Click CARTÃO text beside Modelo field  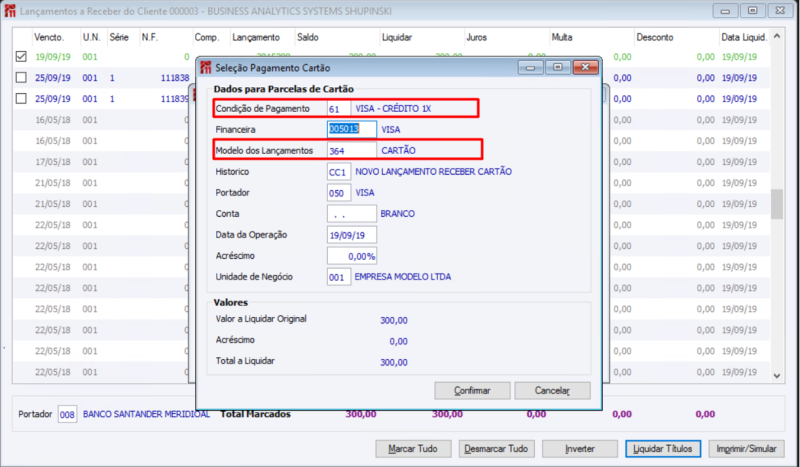(x=398, y=151)
